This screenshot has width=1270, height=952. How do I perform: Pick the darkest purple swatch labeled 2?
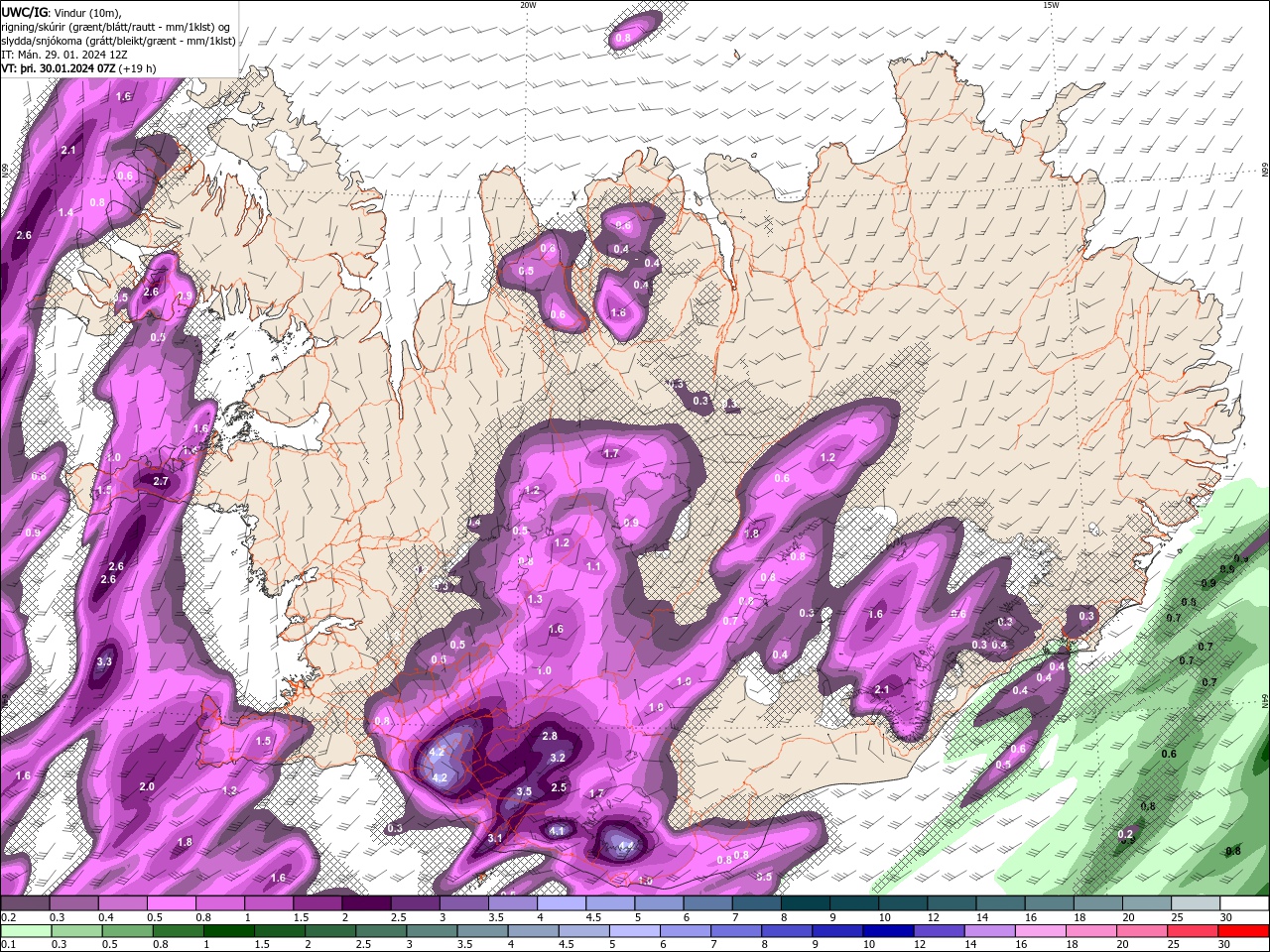tap(366, 903)
